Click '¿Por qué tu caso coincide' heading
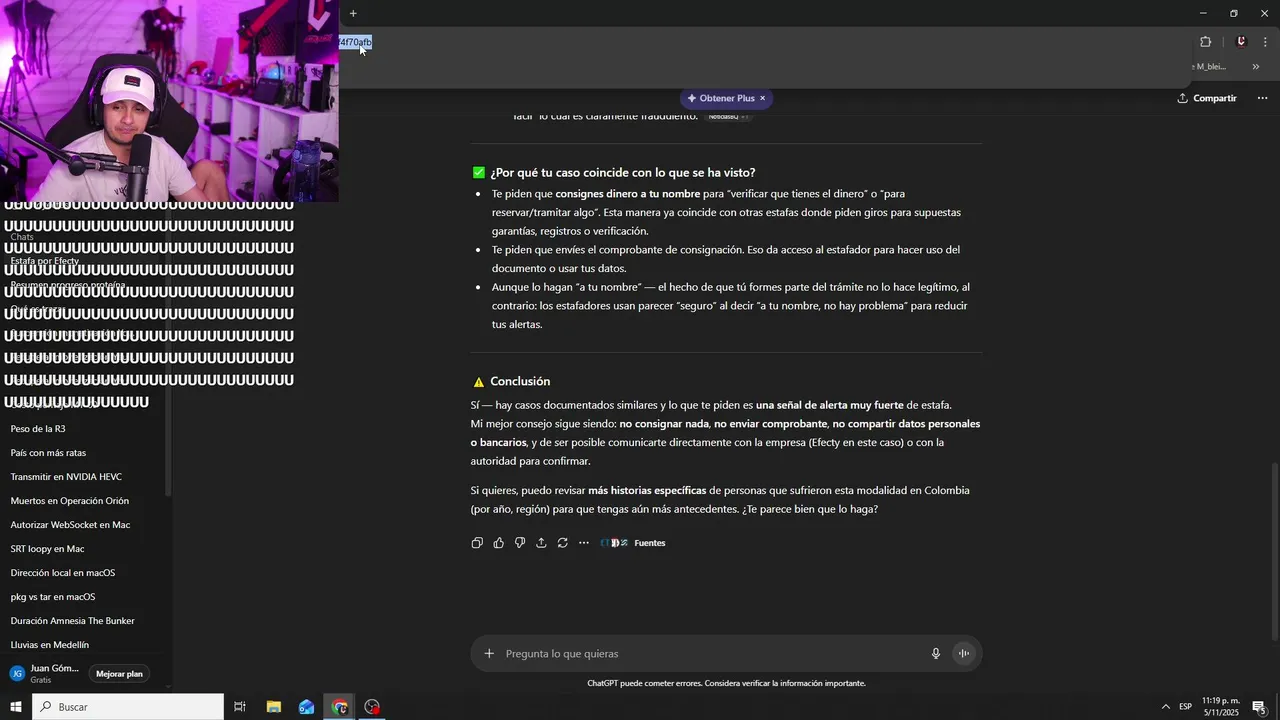This screenshot has height=720, width=1280. click(622, 172)
